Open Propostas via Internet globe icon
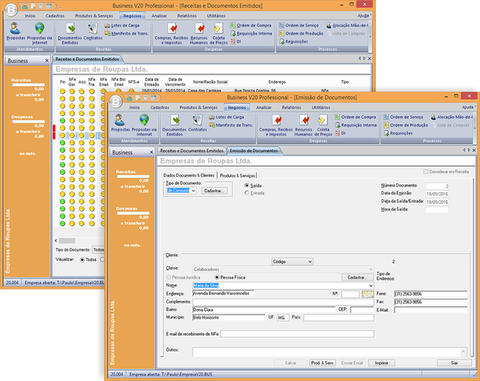Screen dimensions: 480x381 point(144,124)
